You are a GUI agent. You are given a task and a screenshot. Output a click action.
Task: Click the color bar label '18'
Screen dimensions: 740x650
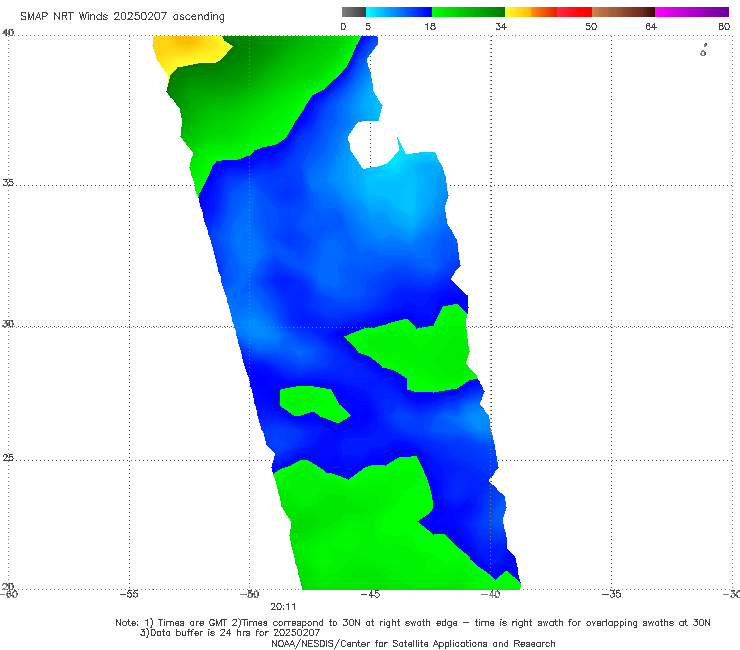pyautogui.click(x=430, y=26)
